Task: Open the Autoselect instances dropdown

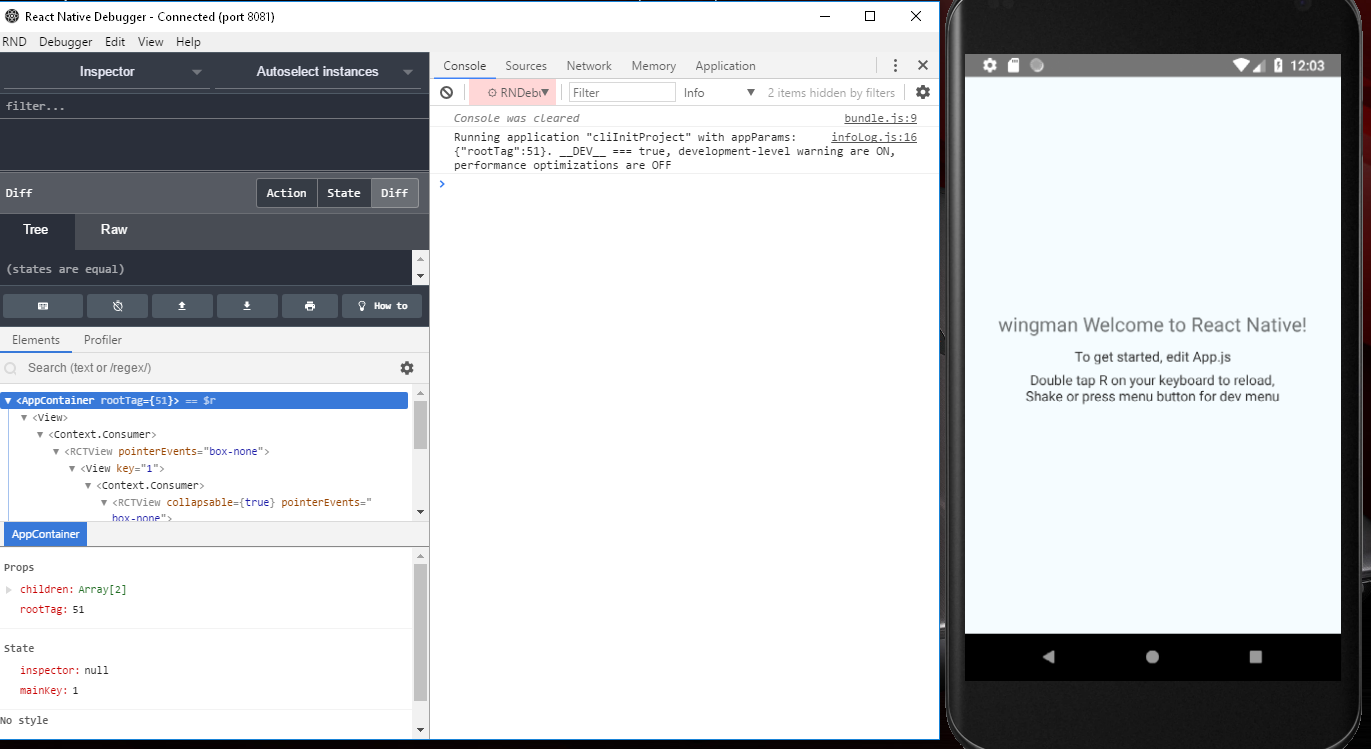Action: (318, 71)
